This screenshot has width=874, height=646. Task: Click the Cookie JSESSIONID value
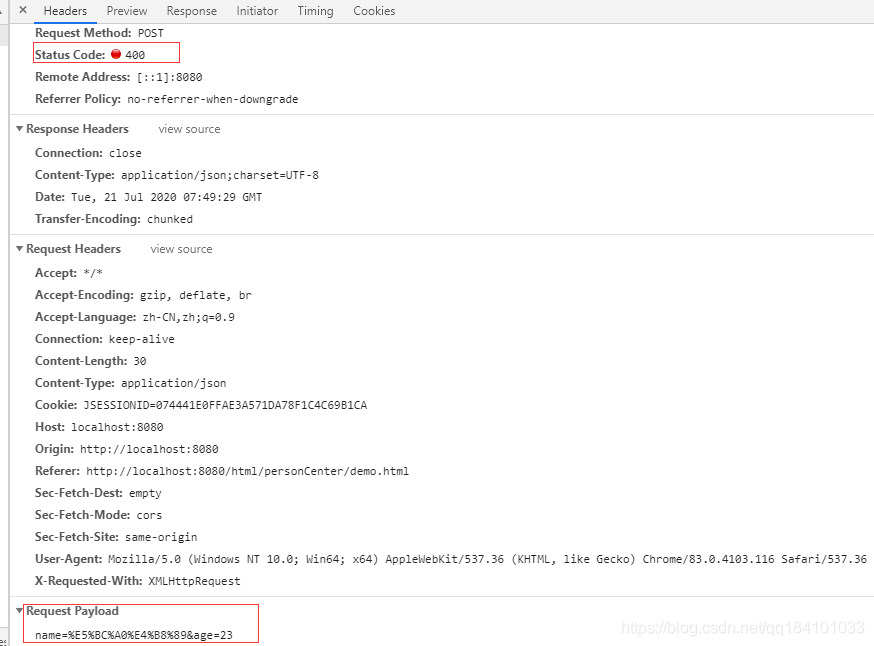coord(225,405)
